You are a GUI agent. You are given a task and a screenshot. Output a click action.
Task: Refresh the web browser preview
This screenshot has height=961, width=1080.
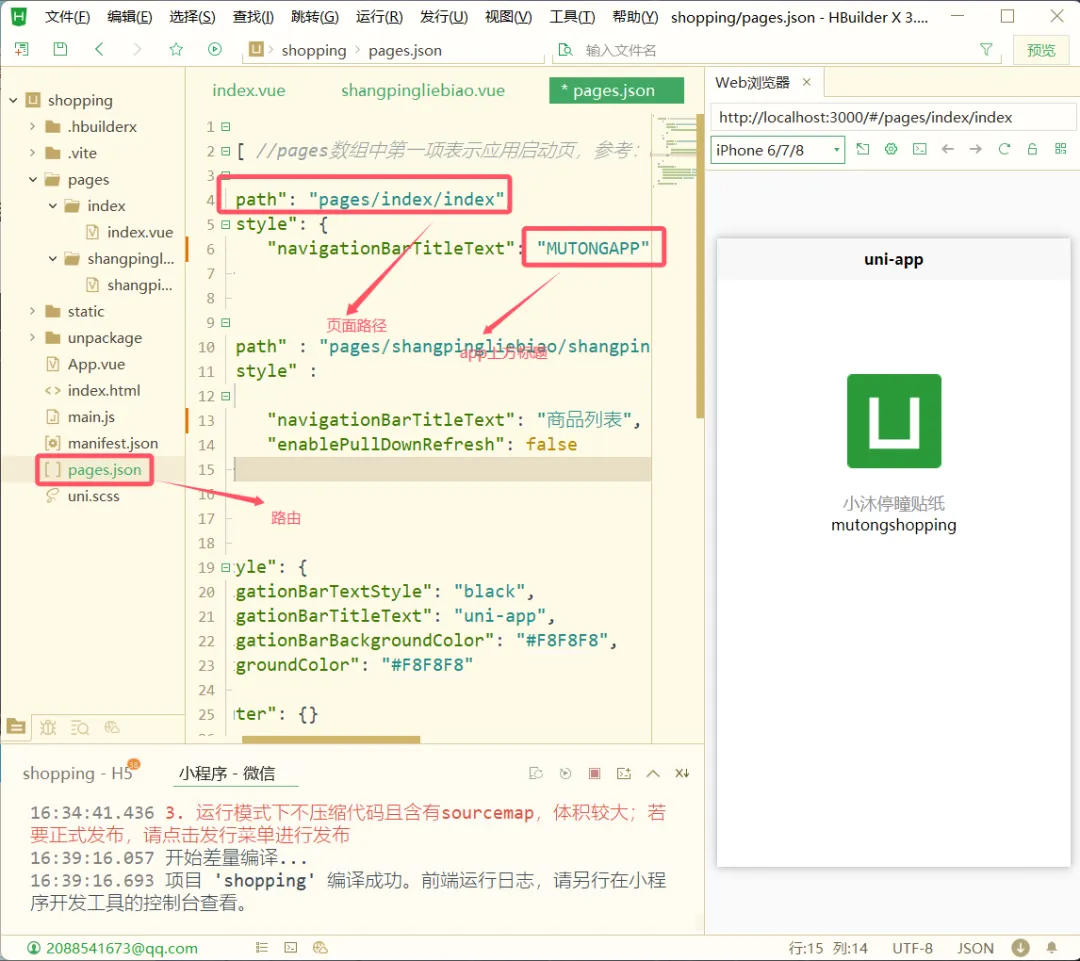[x=1004, y=149]
